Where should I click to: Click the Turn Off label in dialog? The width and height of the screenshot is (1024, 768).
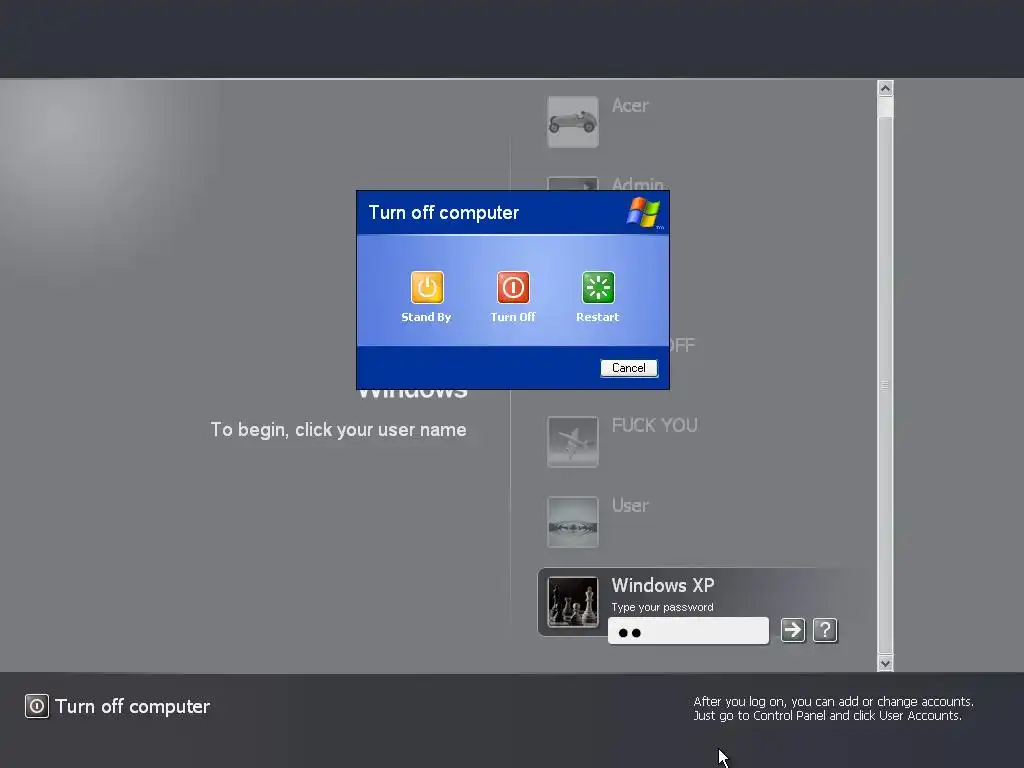tap(513, 317)
